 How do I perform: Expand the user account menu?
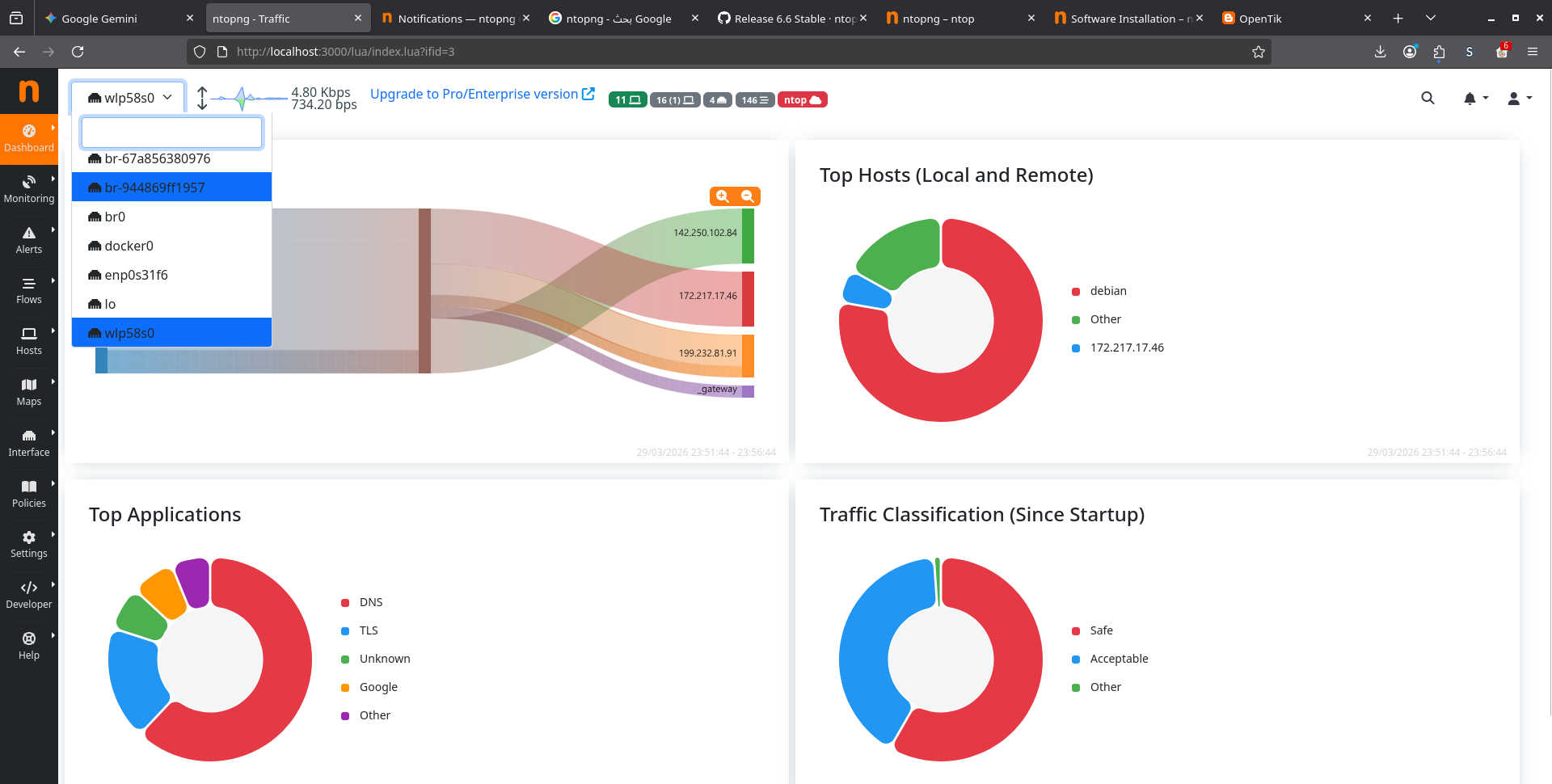1519,99
